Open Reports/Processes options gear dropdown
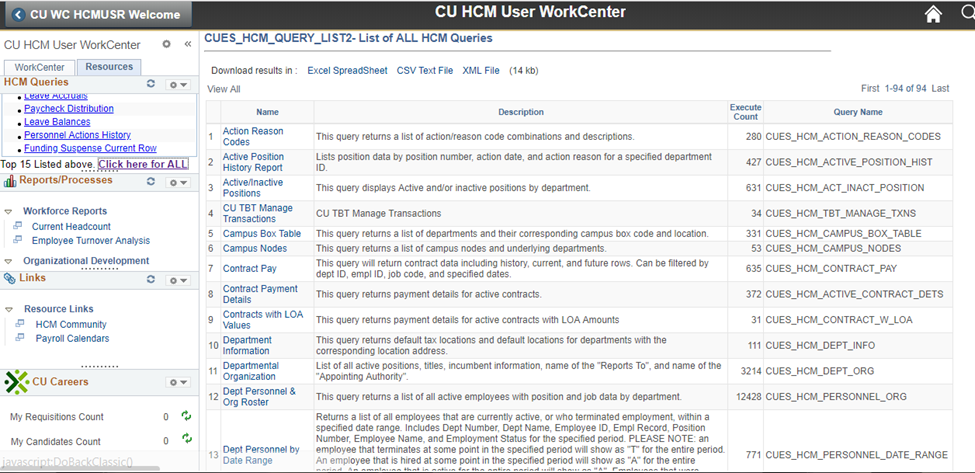 tap(178, 182)
